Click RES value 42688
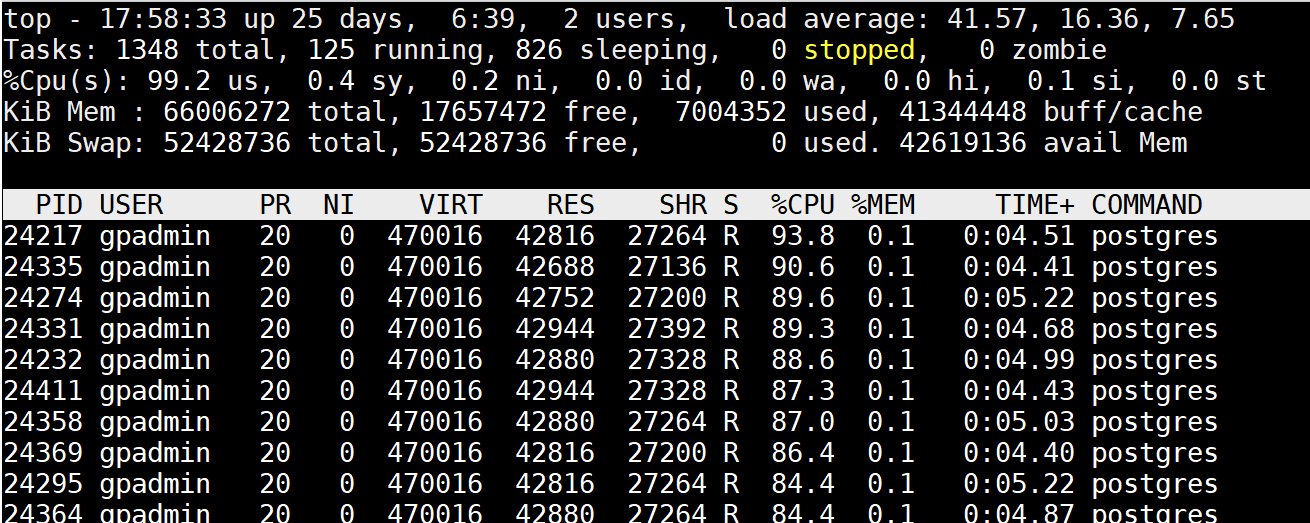Viewport: 1310px width, 523px height. click(x=555, y=268)
